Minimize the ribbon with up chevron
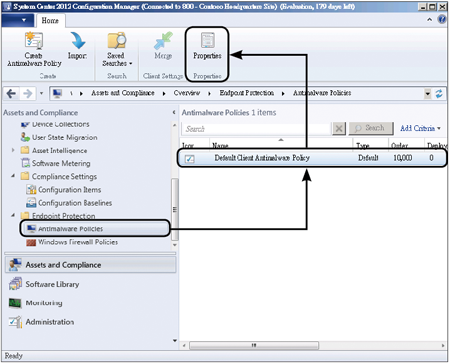This screenshot has width=450, height=364. pos(429,20)
